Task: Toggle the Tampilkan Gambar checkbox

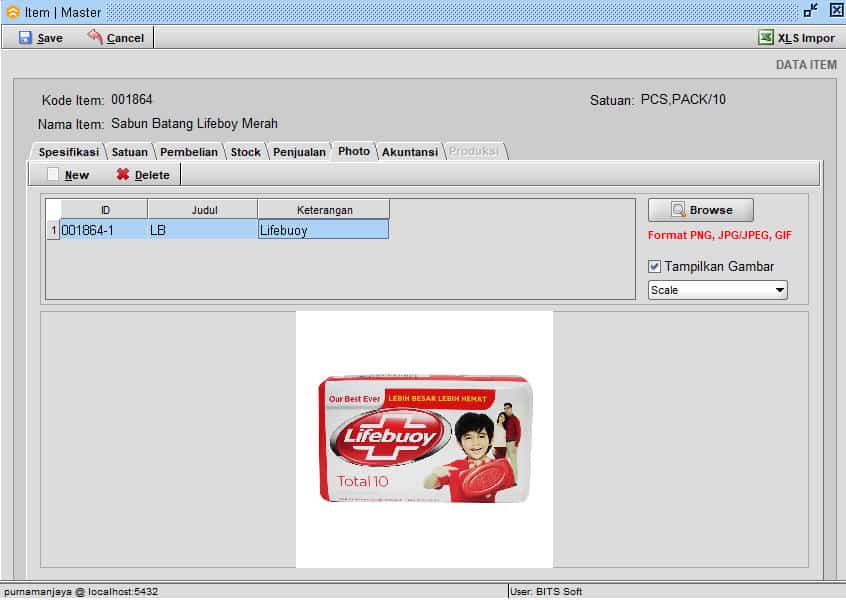Action: point(655,266)
